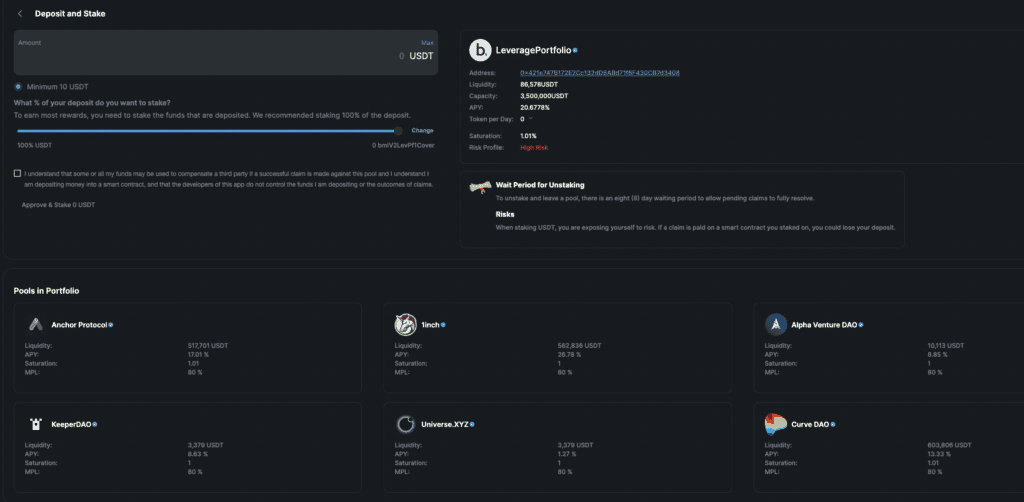Screen dimensions: 1024x502
Task: Click the Anchor Protocol pool icon
Action: click(35, 325)
